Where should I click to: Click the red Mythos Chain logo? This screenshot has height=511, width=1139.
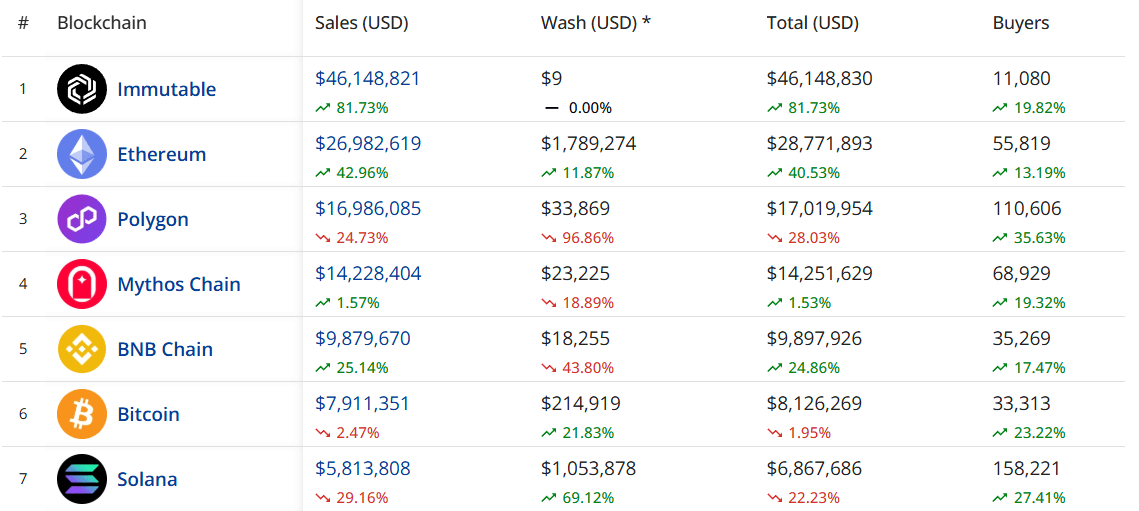(81, 284)
